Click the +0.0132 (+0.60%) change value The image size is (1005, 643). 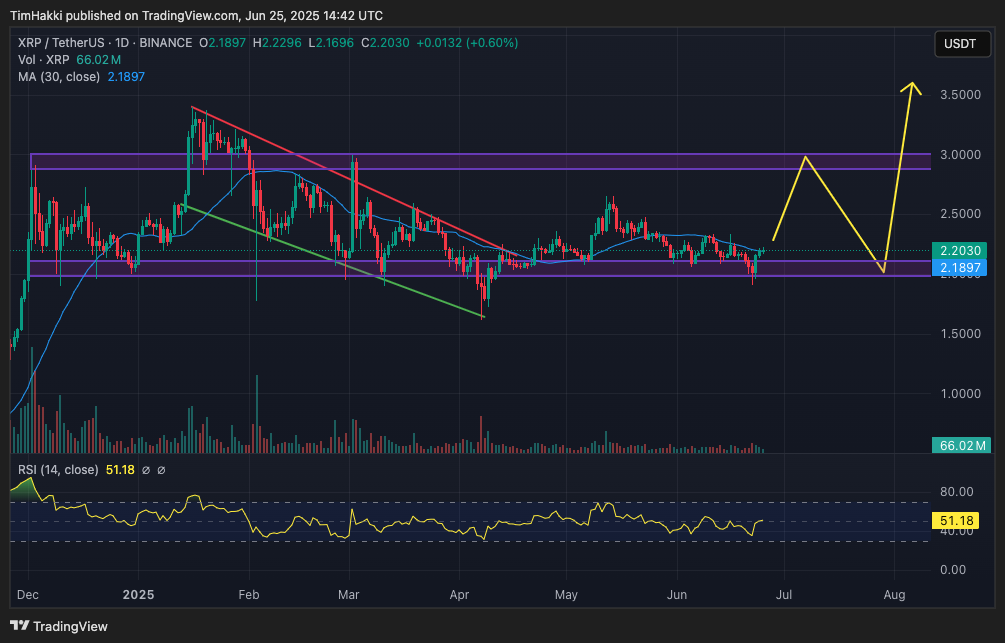pyautogui.click(x=467, y=43)
